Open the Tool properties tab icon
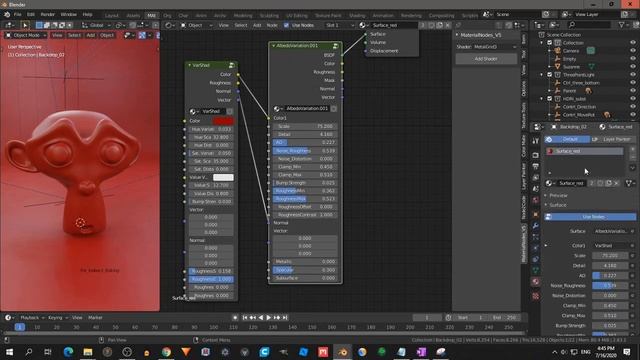This screenshot has width=640, height=360. coord(536,141)
